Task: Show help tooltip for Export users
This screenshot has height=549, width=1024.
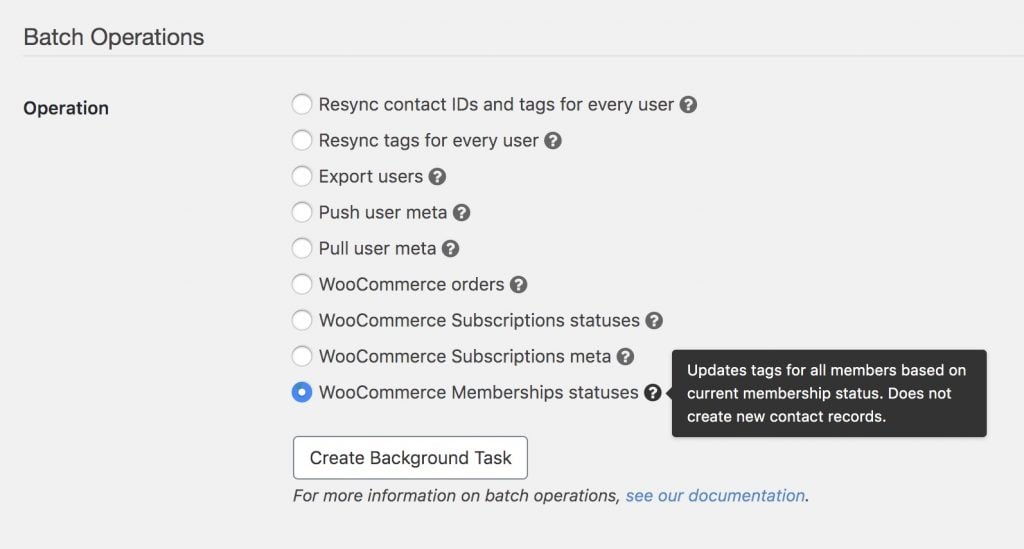Action: (x=438, y=176)
